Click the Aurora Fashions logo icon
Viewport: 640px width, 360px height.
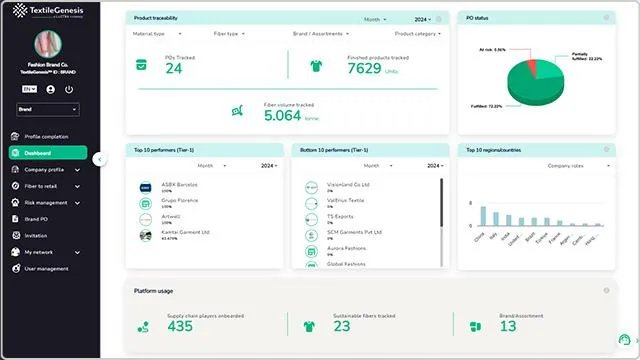pos(311,251)
